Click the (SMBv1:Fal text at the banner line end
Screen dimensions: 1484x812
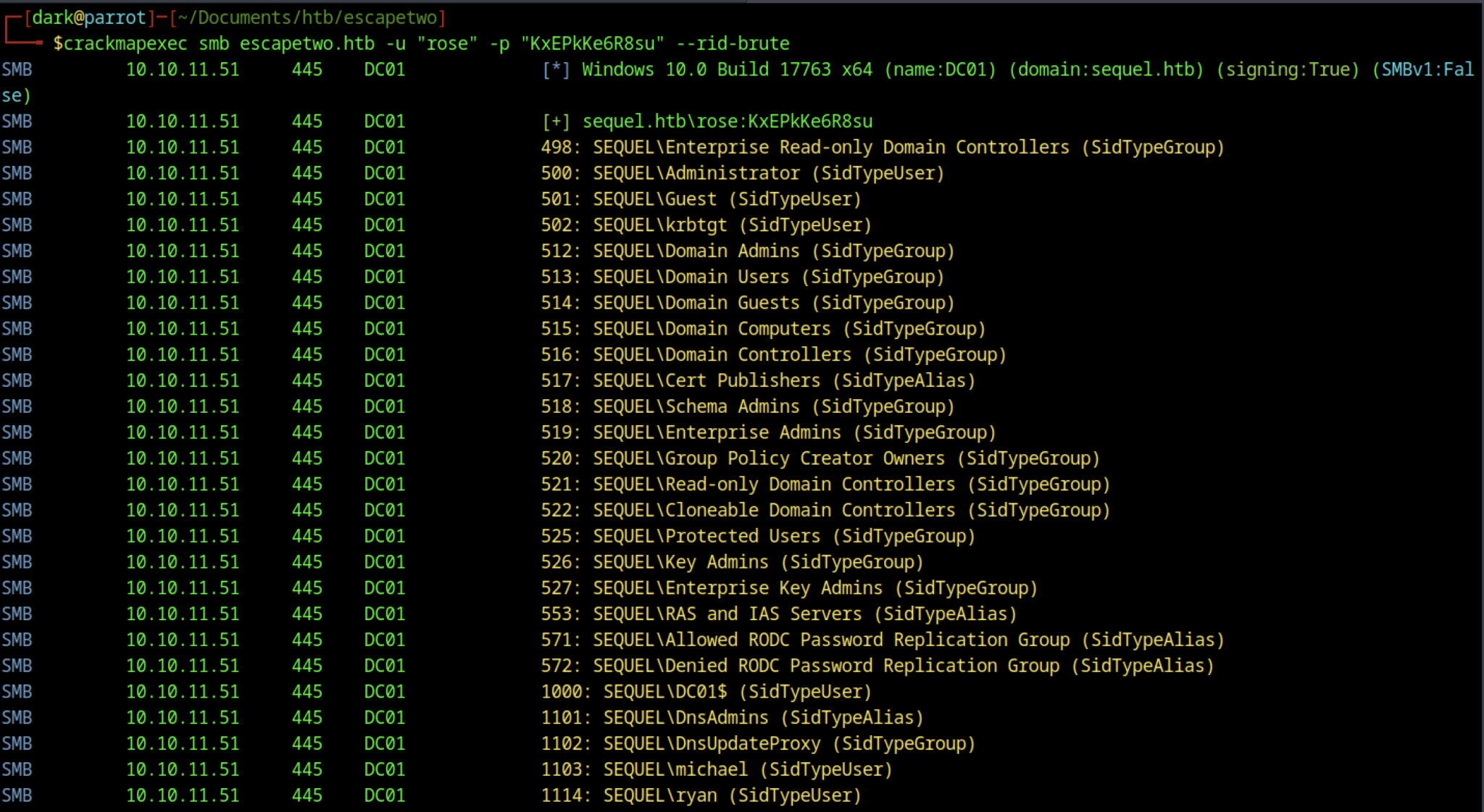point(1422,70)
